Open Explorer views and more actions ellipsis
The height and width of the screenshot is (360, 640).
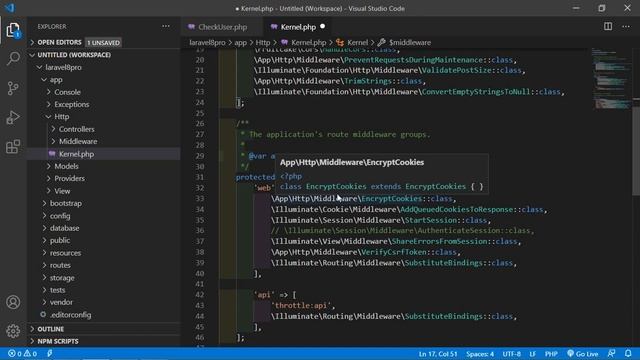(x=166, y=26)
